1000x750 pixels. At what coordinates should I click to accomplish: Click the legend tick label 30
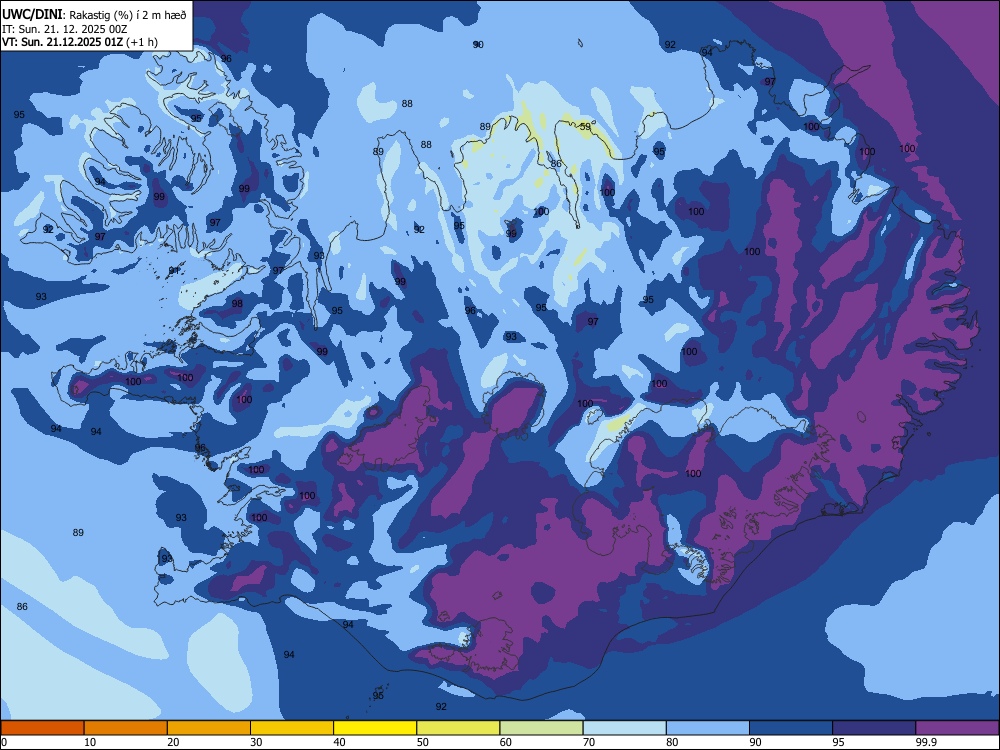tap(256, 742)
